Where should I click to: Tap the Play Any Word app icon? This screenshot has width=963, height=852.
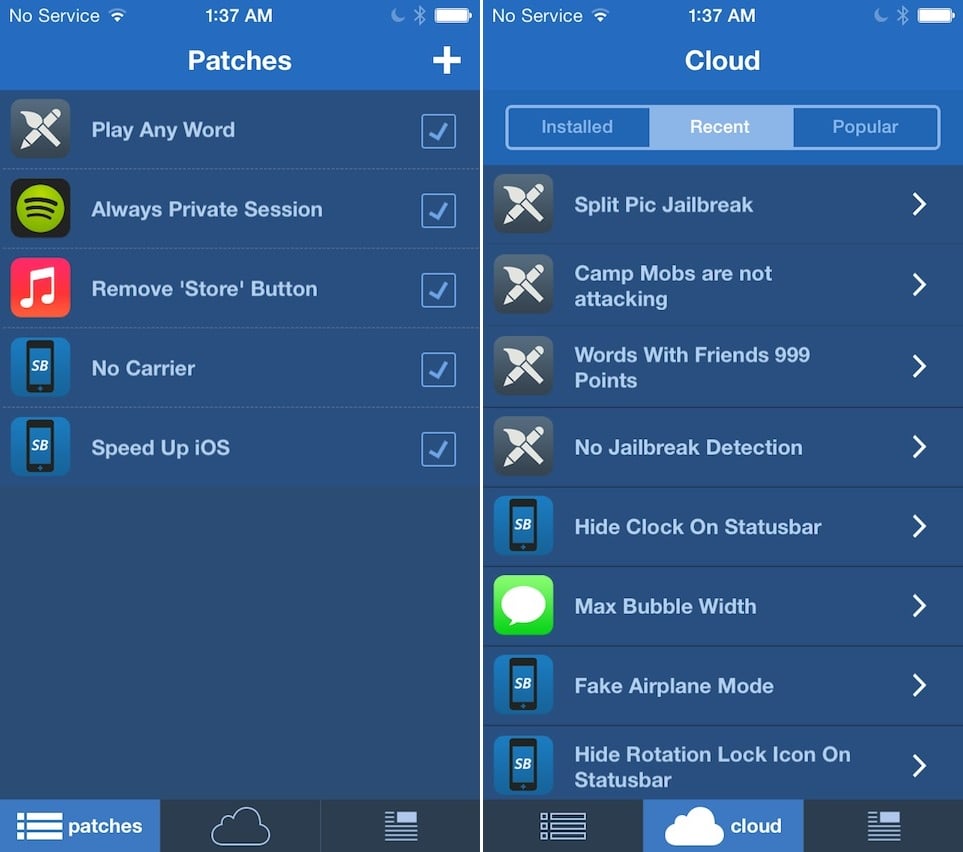pyautogui.click(x=41, y=129)
